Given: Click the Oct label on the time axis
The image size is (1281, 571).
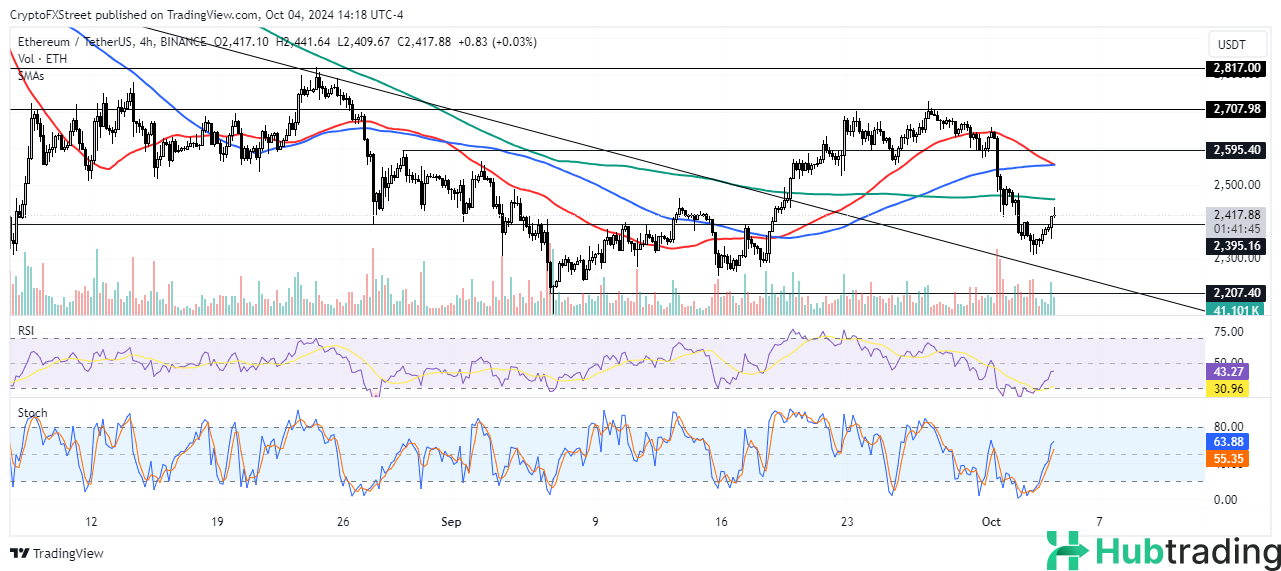Looking at the screenshot, I should click(x=991, y=521).
